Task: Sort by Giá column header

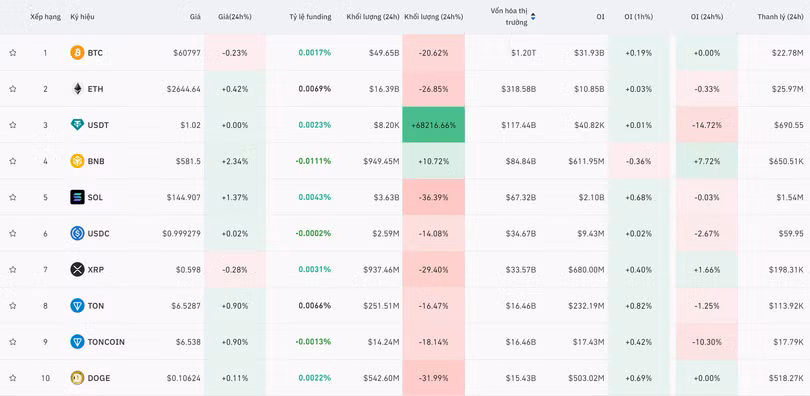Action: (x=195, y=17)
